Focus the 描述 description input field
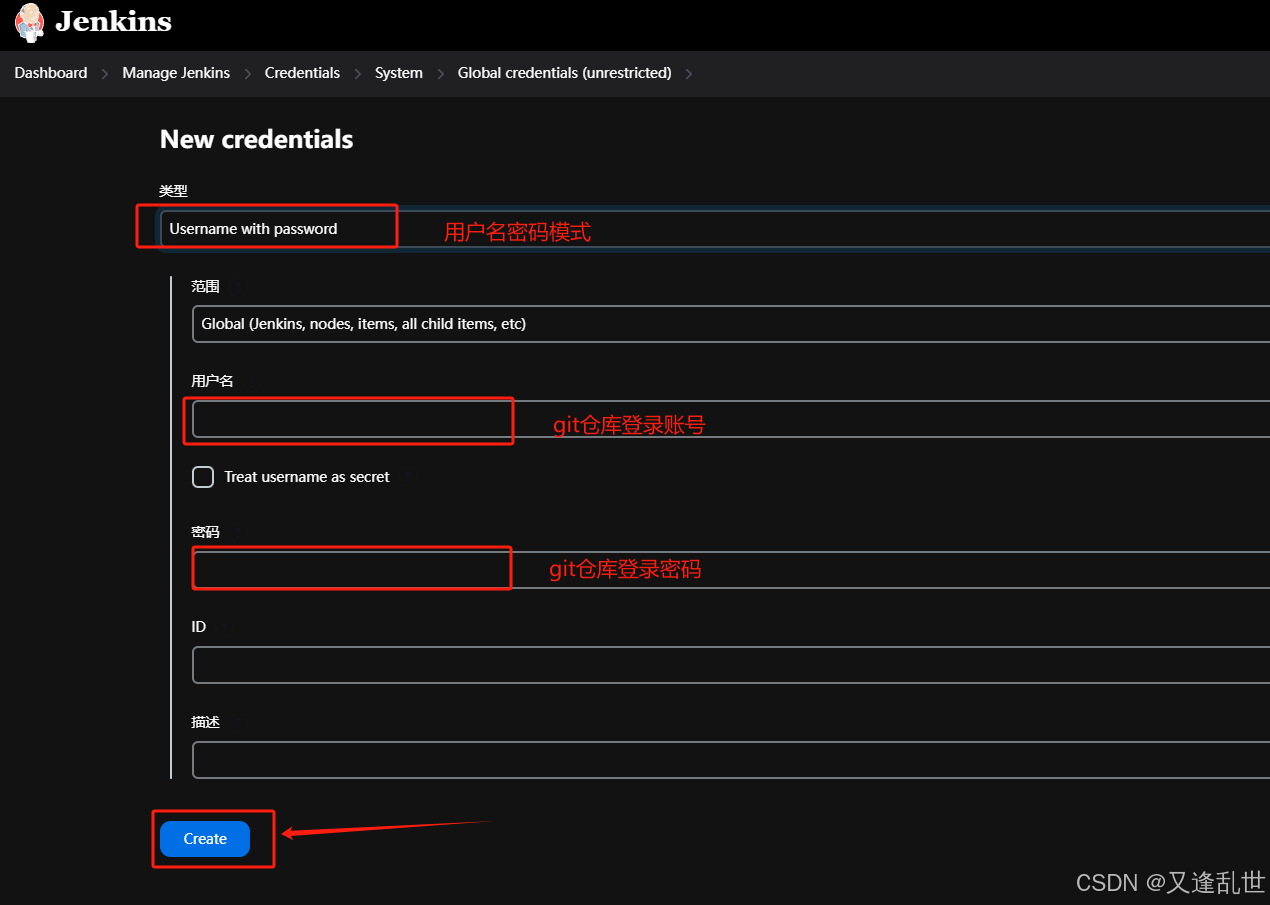 [731, 760]
